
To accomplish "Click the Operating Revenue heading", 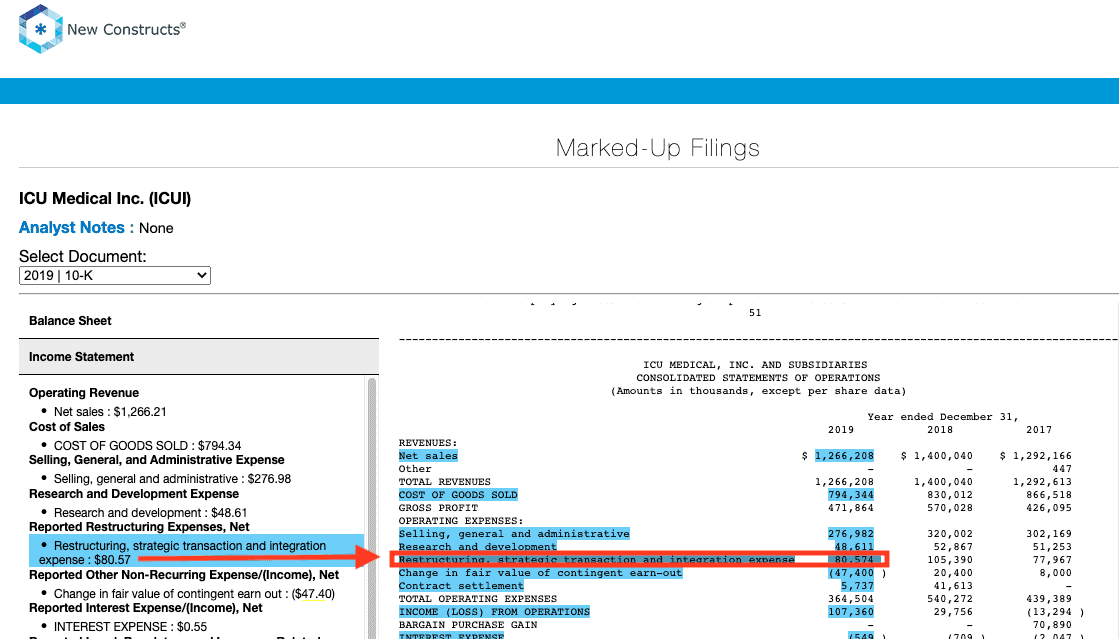I will coord(83,393).
